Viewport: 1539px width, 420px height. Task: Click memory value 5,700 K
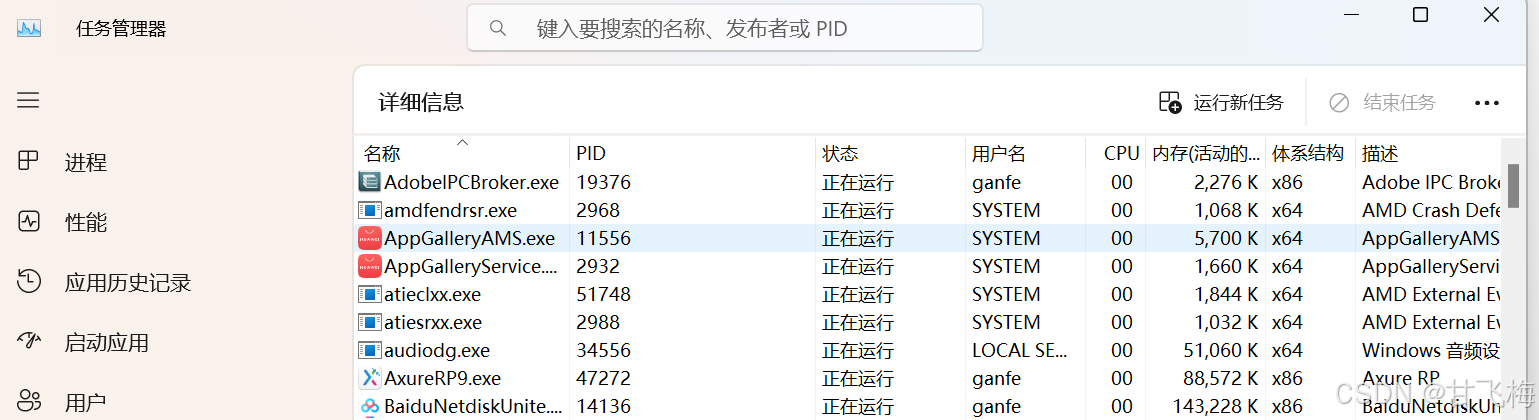[1226, 238]
